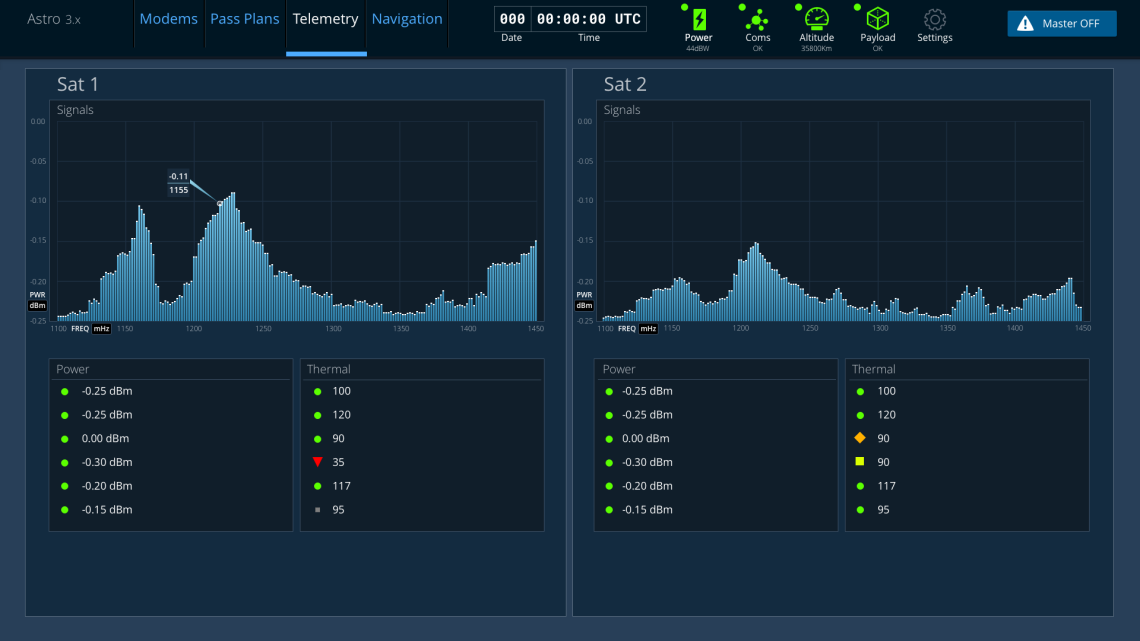Click the Sat 1 Signals heading
Screen dimensions: 1140x641
click(75, 110)
